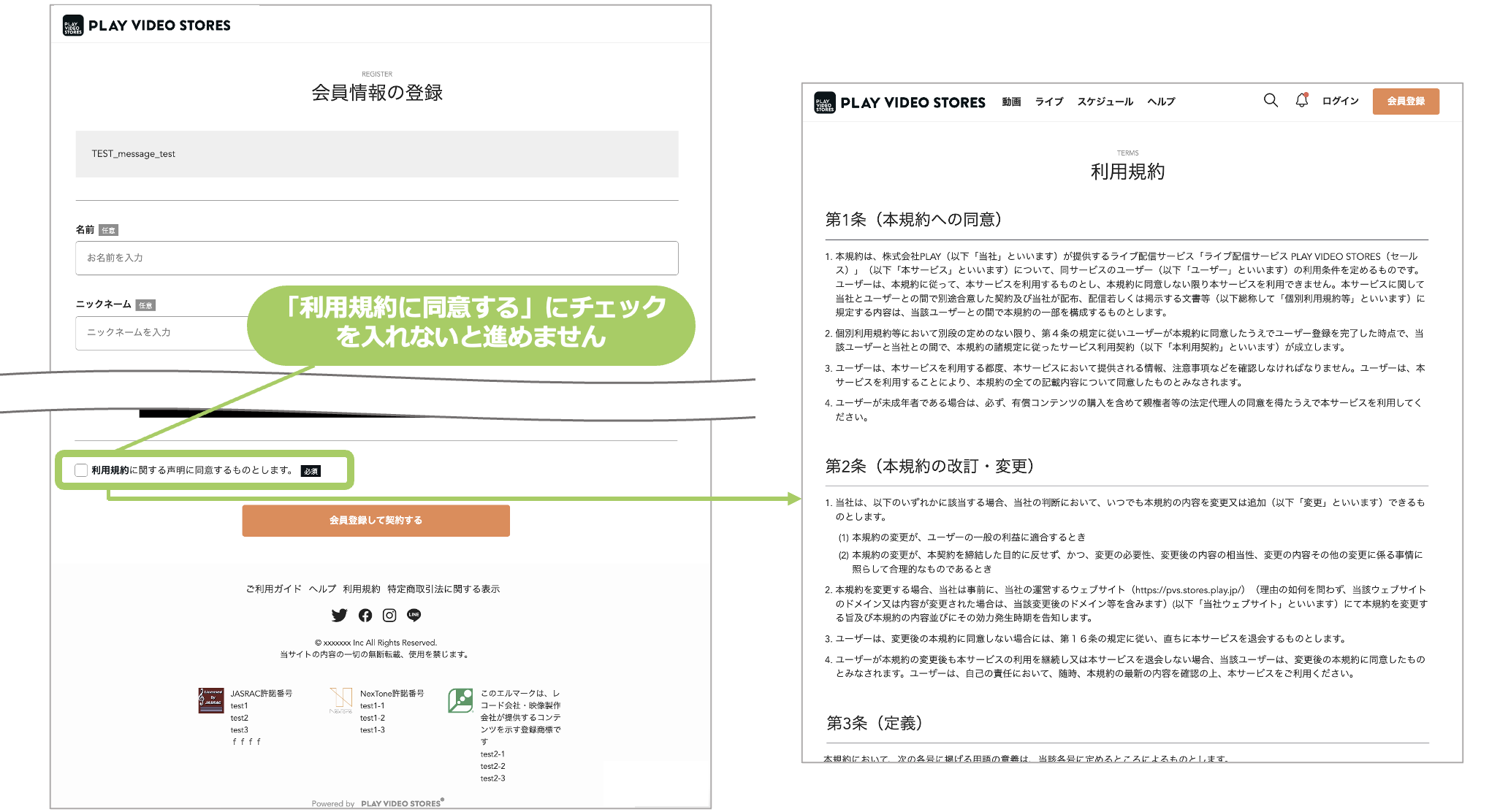Click the 名前 field label
This screenshot has width=1489, height=812.
click(x=85, y=229)
